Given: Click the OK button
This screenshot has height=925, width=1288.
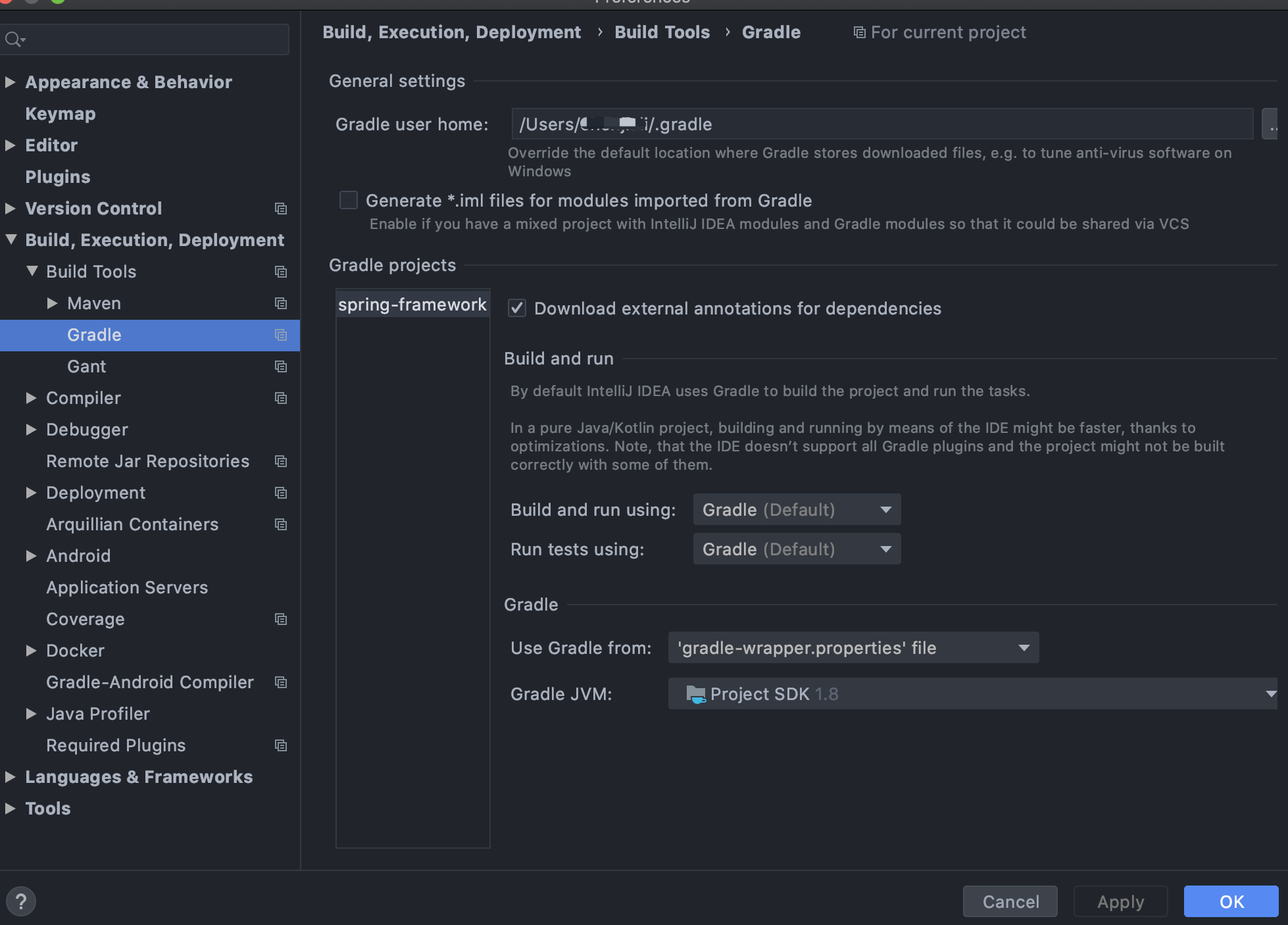Looking at the screenshot, I should tap(1231, 901).
